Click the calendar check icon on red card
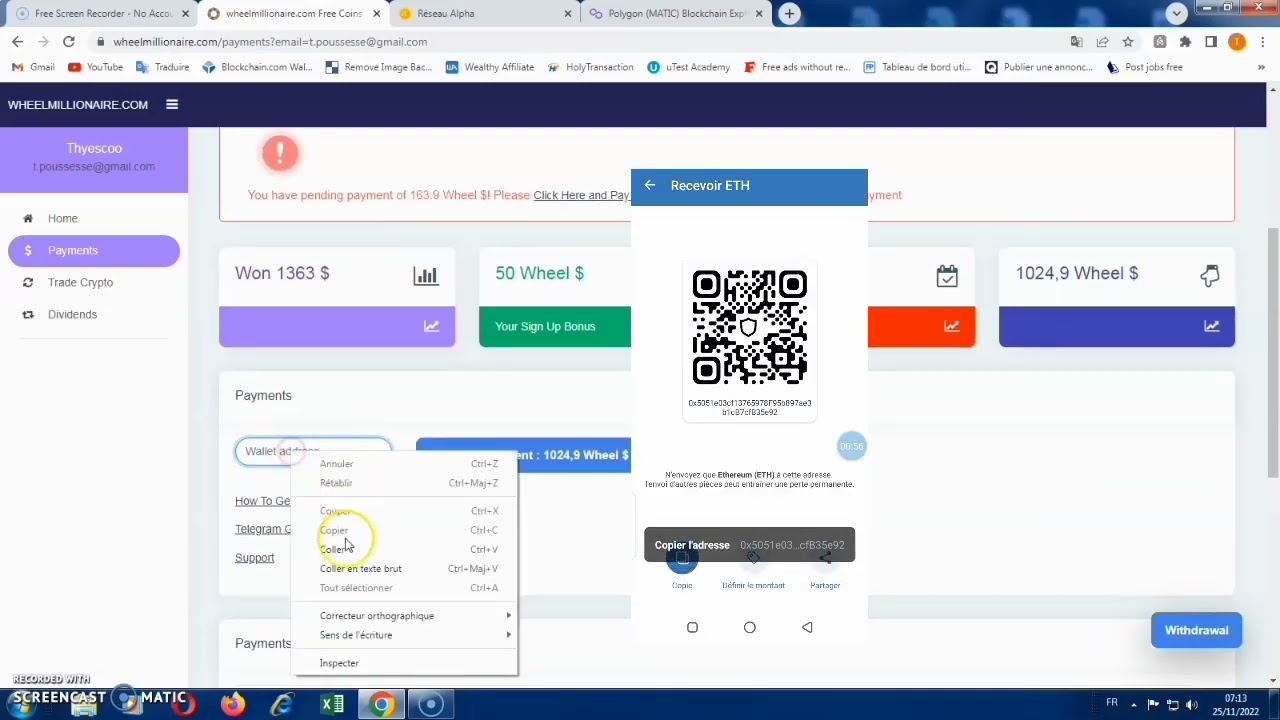The image size is (1280, 720). coord(947,276)
